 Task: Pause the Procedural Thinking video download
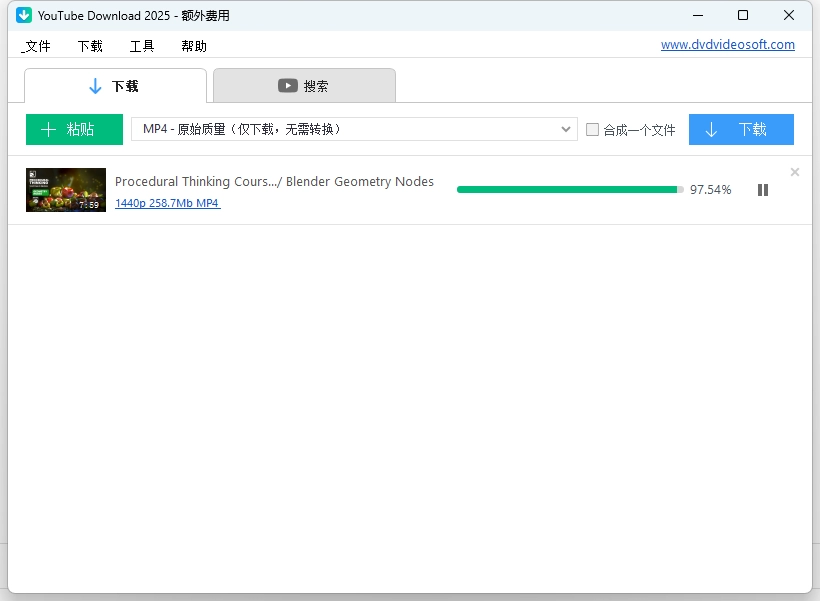[763, 190]
